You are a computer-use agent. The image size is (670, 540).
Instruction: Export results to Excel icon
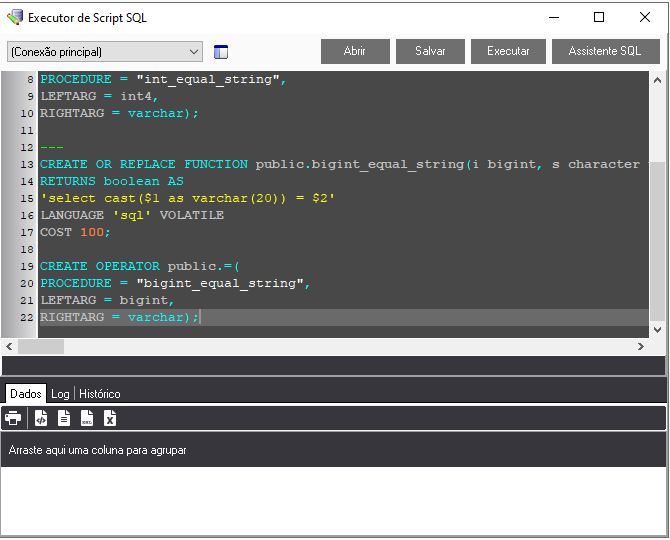110,418
